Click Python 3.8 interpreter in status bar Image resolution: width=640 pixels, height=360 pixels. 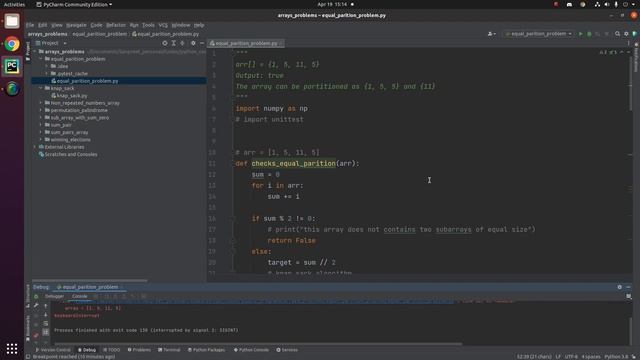tap(616, 357)
